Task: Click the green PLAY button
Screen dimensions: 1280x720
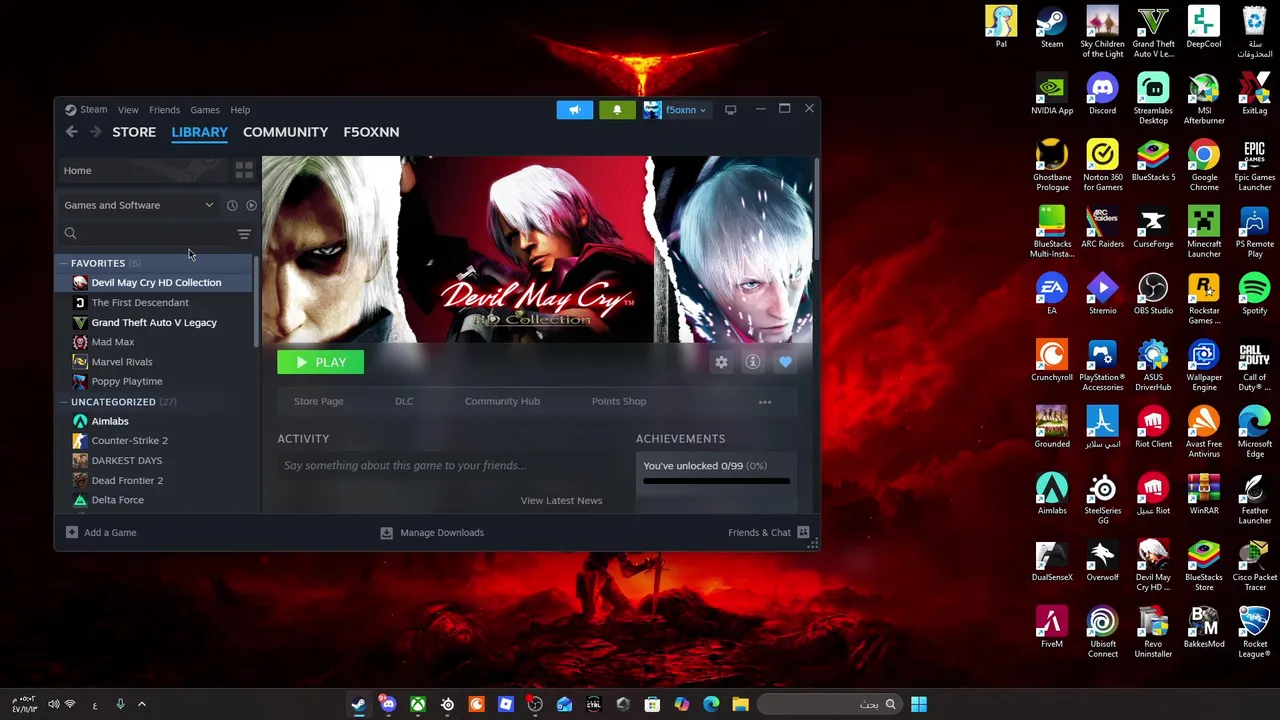Action: point(321,362)
